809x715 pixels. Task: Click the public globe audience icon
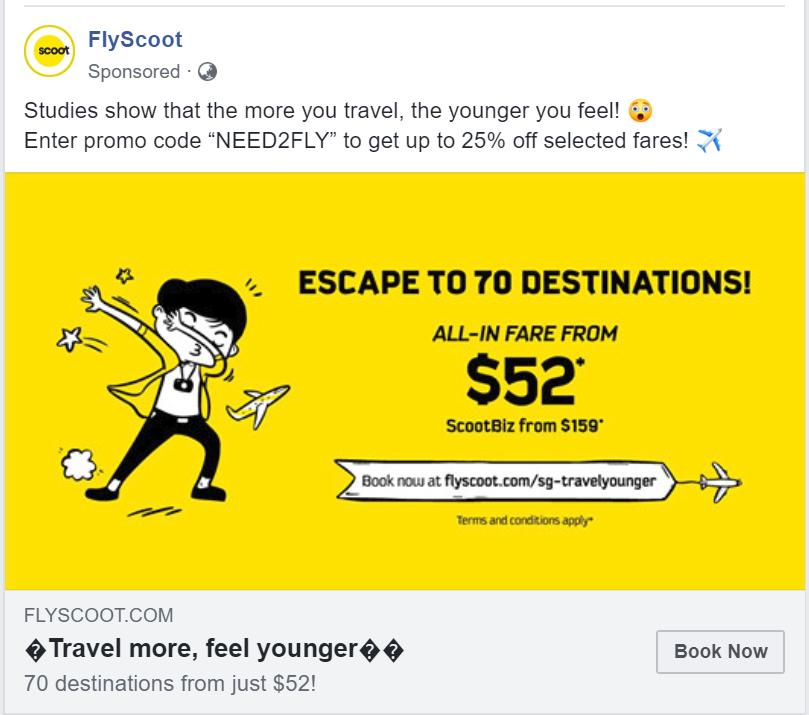coord(207,72)
